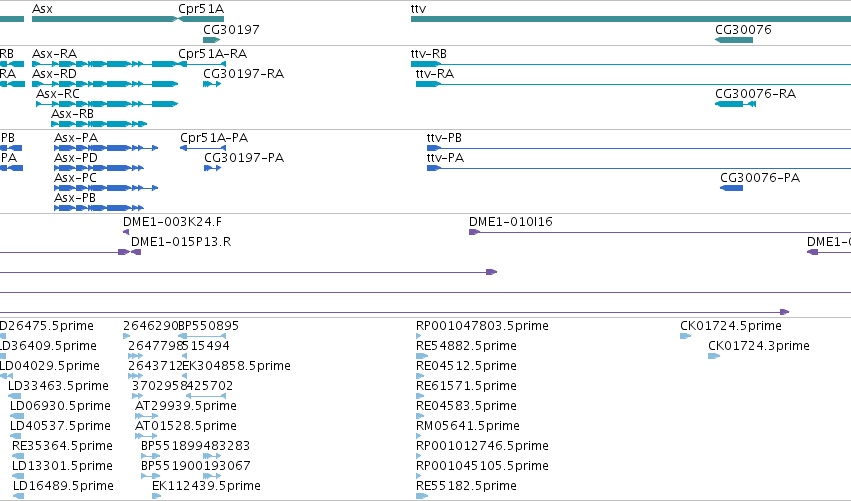Select the Asx gene bar
851x501 pixels.
point(105,19)
